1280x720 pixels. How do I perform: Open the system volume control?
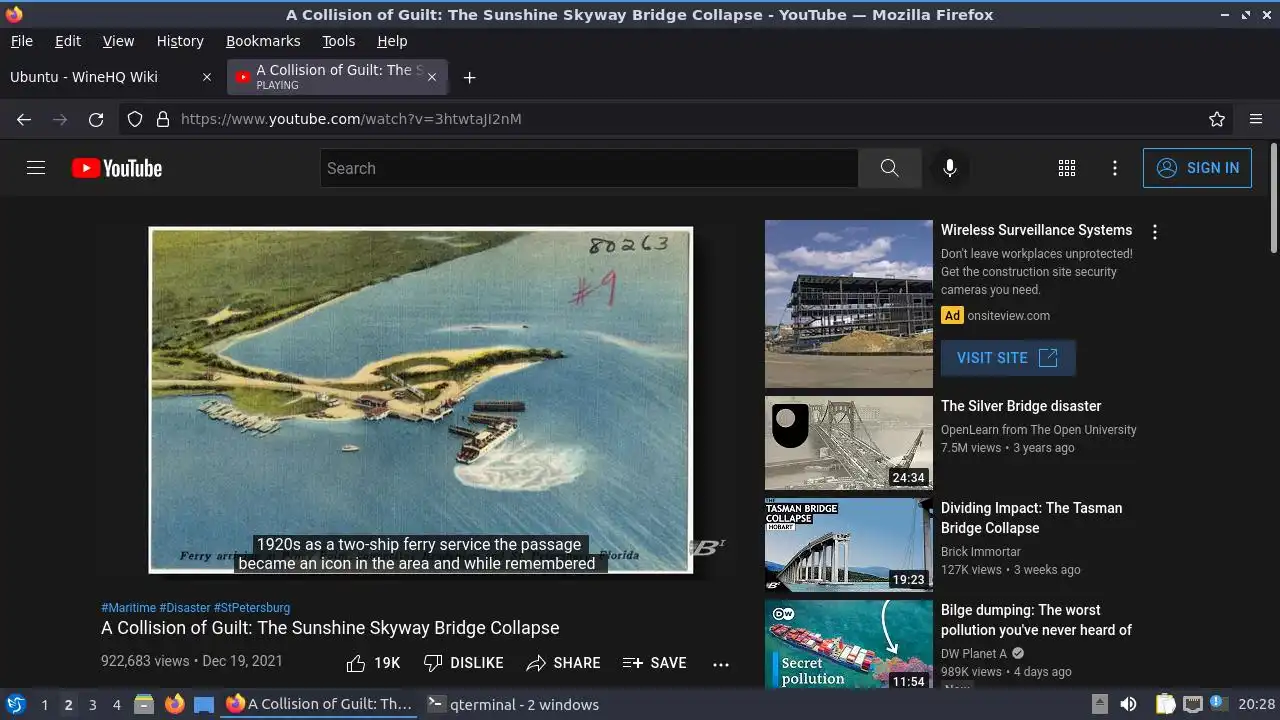point(1128,704)
